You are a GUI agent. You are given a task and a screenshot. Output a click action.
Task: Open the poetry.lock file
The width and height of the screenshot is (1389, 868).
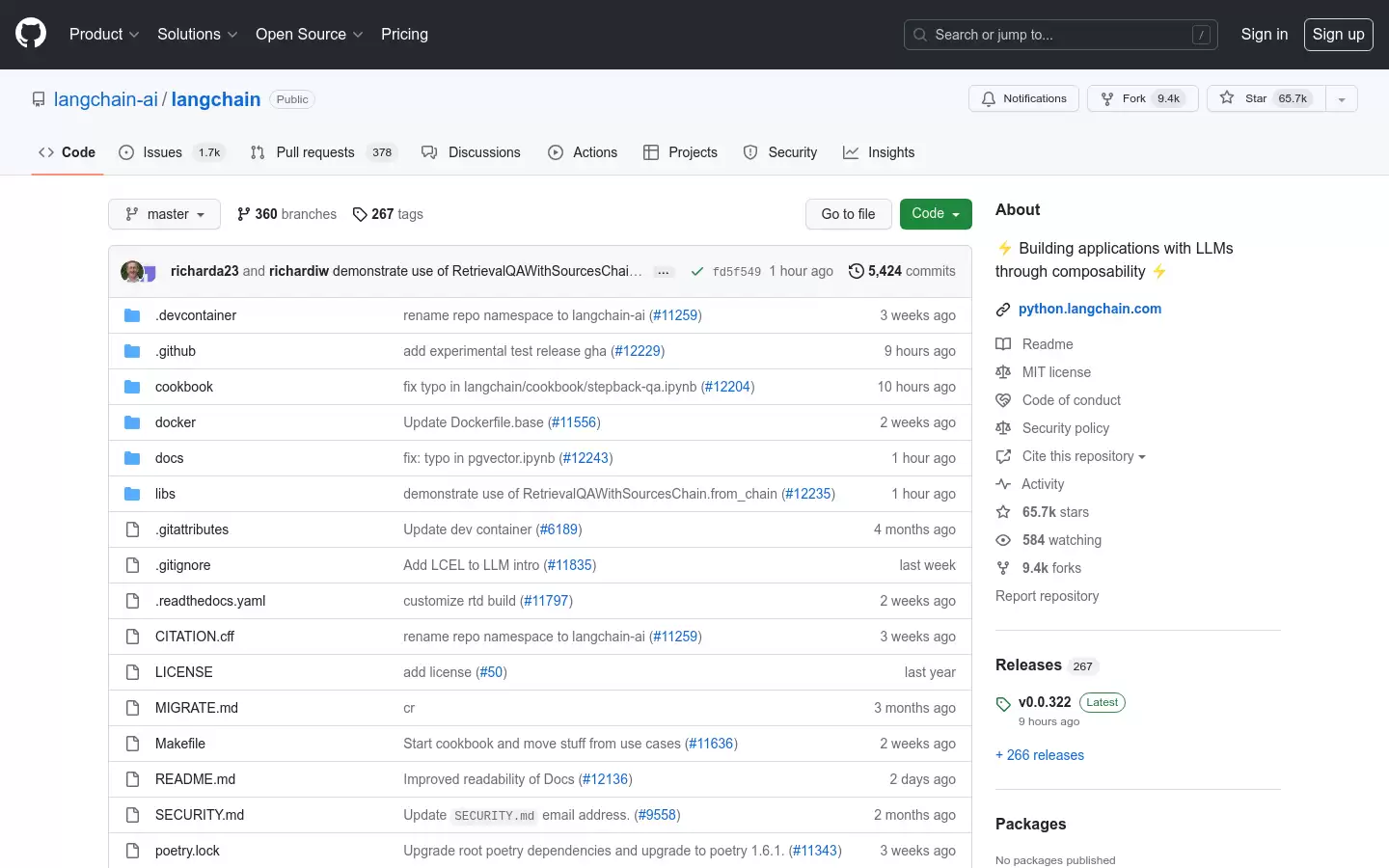point(187,851)
